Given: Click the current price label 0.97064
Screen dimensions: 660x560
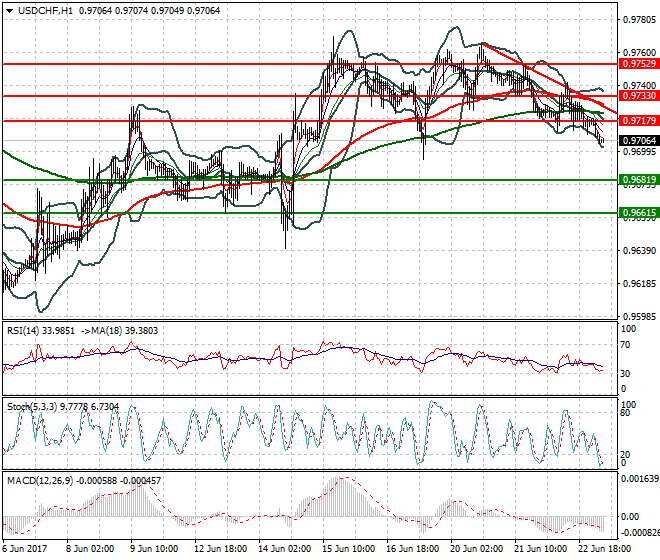Looking at the screenshot, I should coord(639,141).
